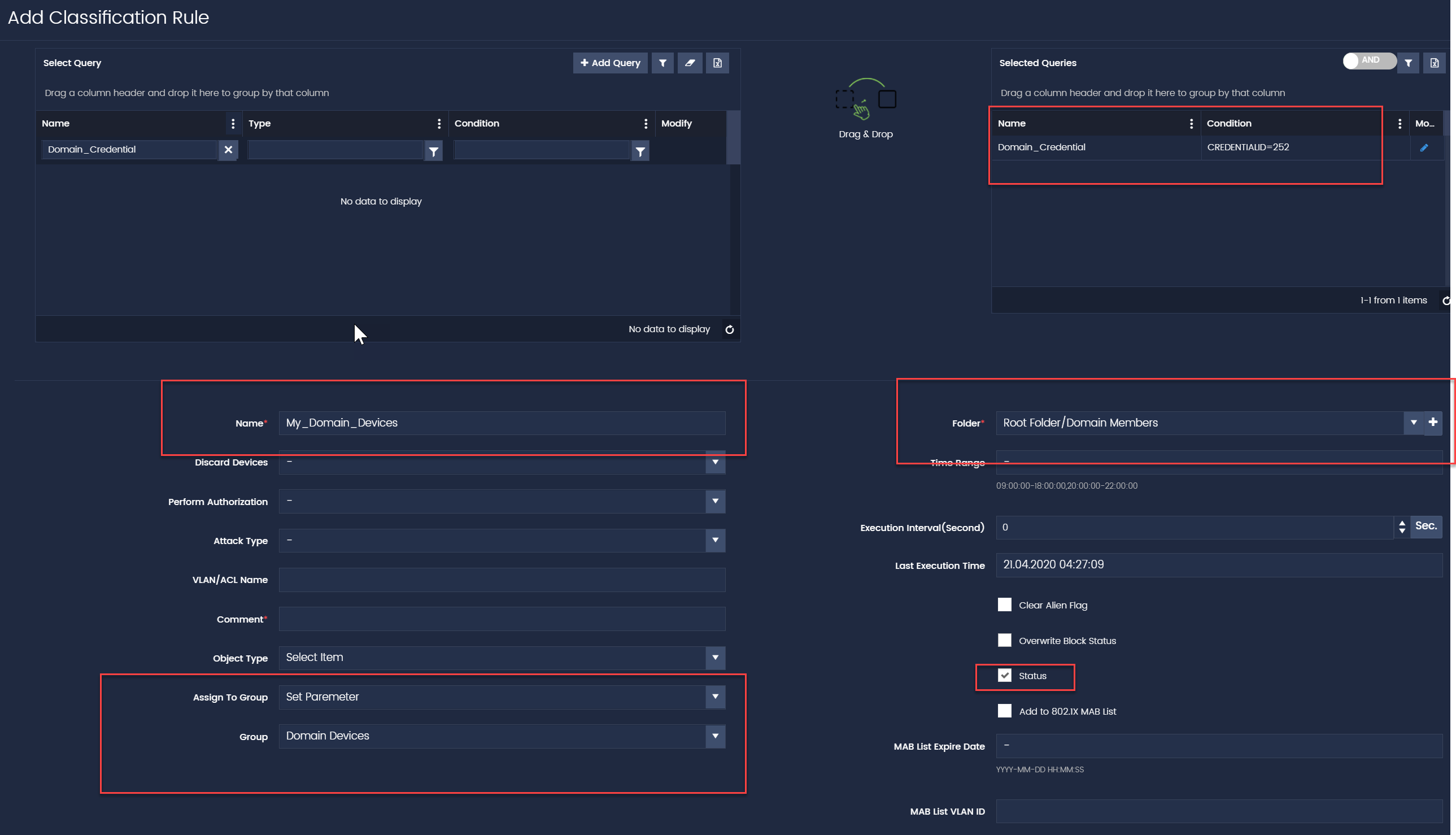Click the VLAN/ACL Name field

click(x=502, y=580)
